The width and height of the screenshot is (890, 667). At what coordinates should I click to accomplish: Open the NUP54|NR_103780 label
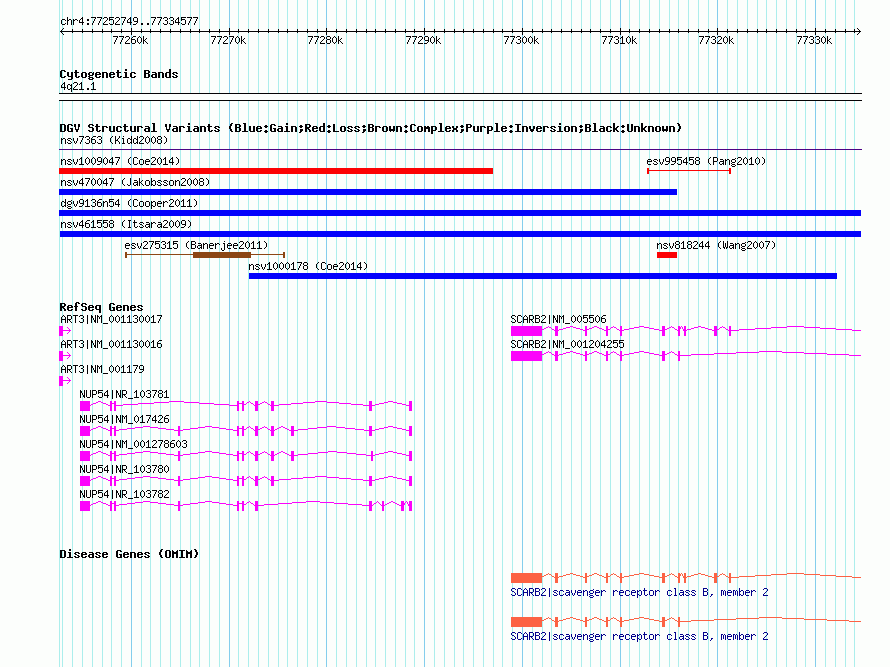124,469
